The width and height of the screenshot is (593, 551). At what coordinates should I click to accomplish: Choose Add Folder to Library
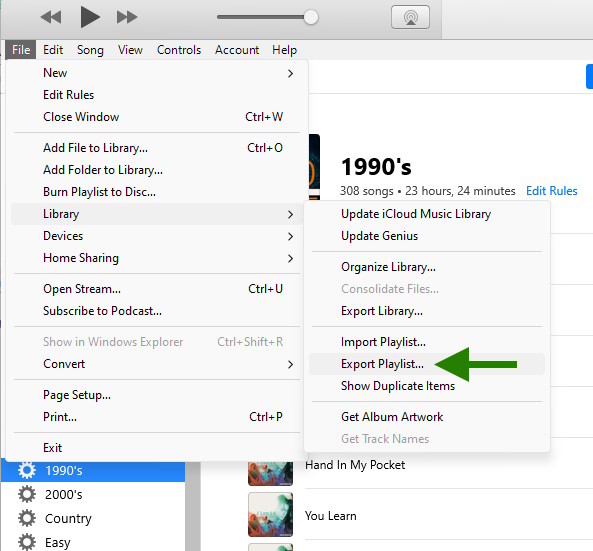tap(157, 170)
